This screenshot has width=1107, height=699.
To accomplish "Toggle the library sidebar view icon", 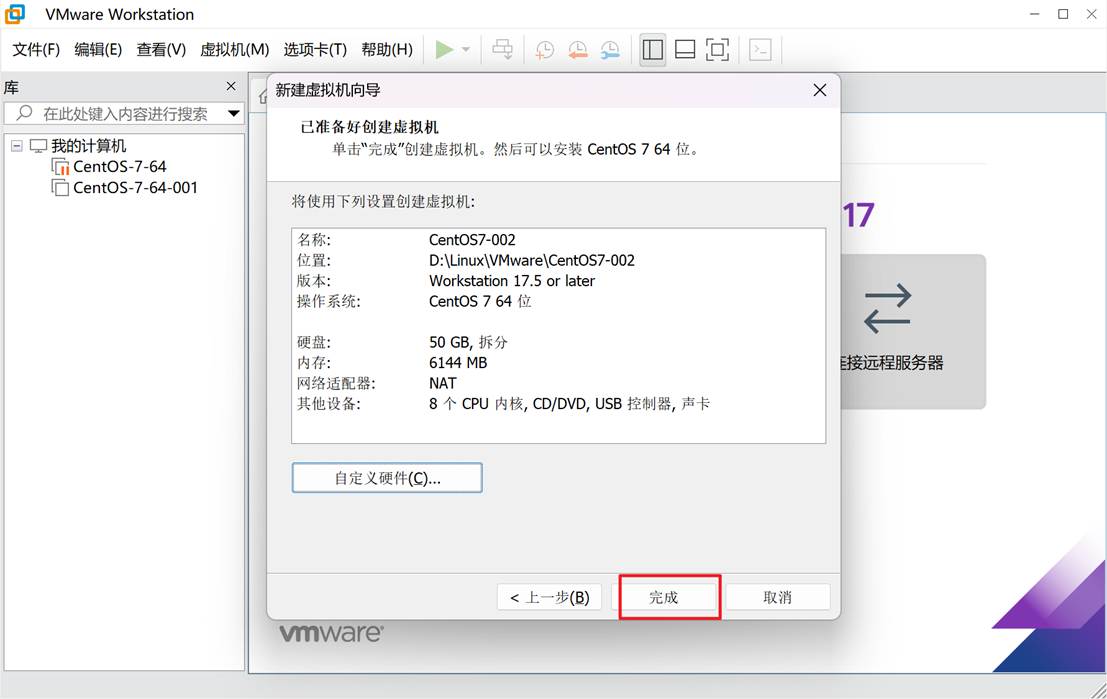I will pyautogui.click(x=652, y=49).
